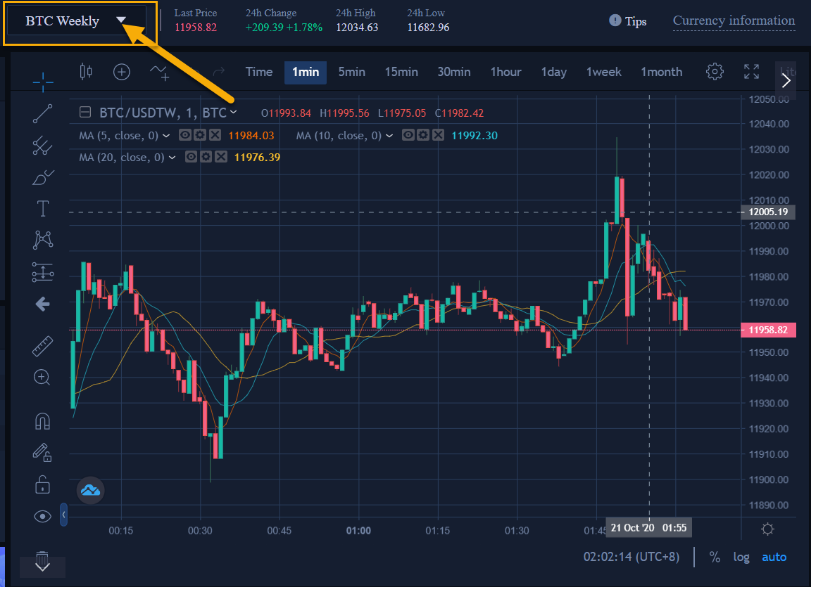Screen dimensions: 813x589
Task: Select the ruler measure tool
Action: (x=43, y=346)
